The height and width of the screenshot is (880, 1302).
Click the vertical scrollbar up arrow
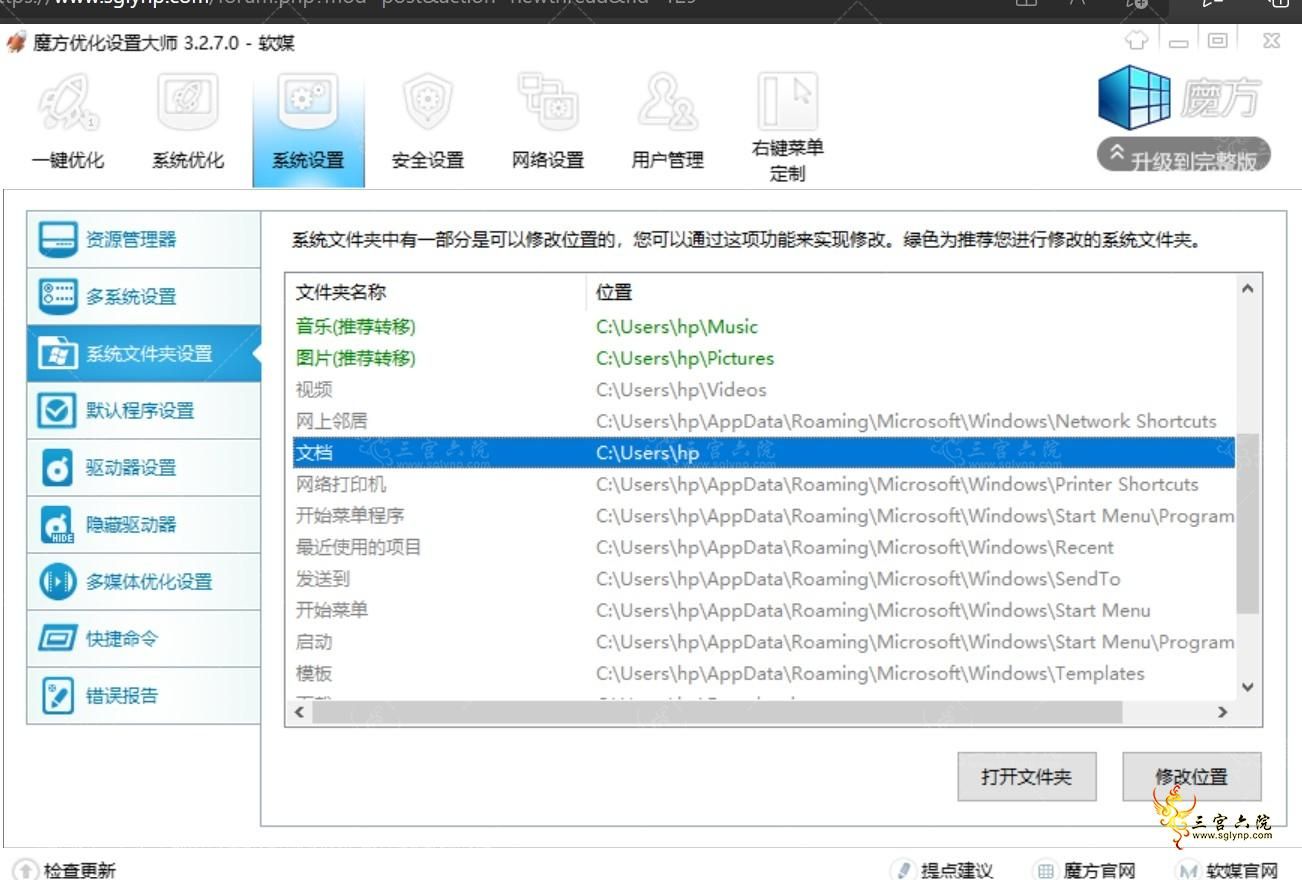click(x=1247, y=288)
